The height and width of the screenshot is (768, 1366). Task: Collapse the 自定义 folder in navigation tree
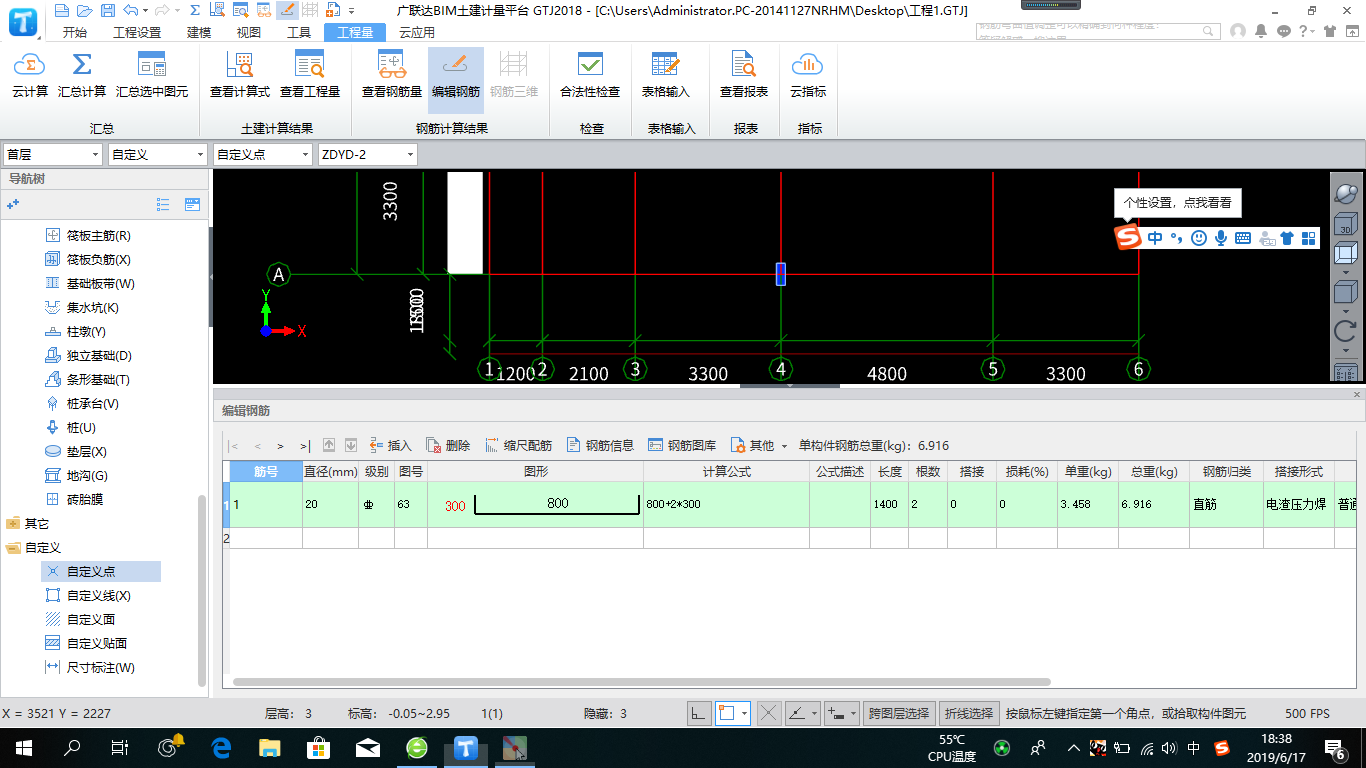pyautogui.click(x=13, y=547)
